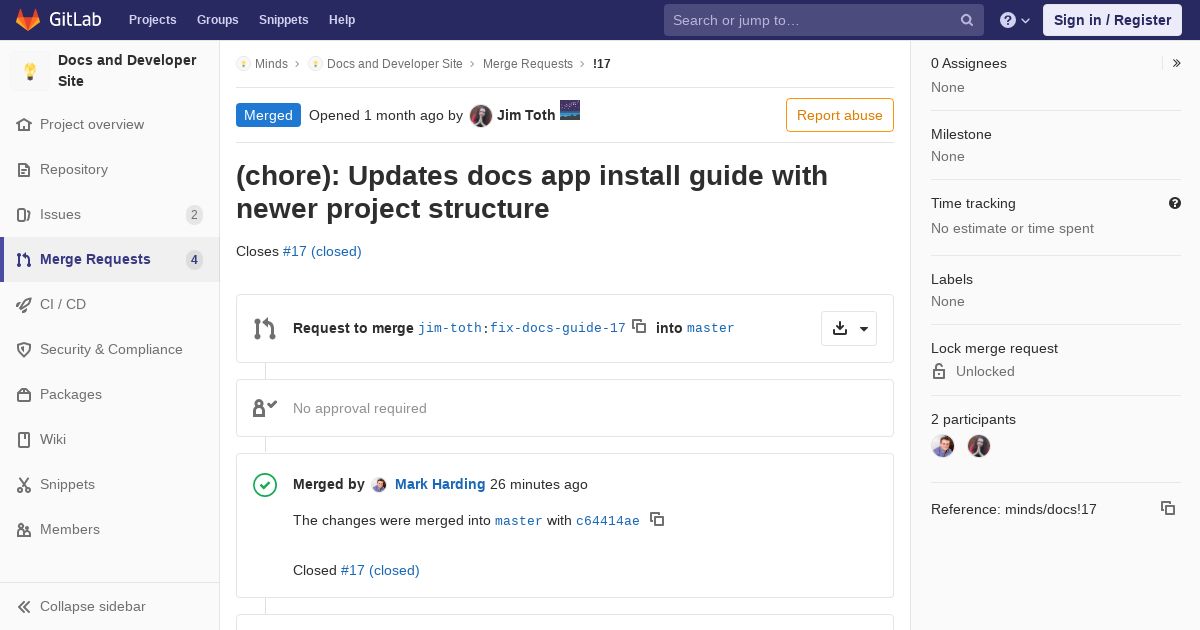Viewport: 1200px width, 630px height.
Task: Click the Repository file icon
Action: pyautogui.click(x=24, y=169)
